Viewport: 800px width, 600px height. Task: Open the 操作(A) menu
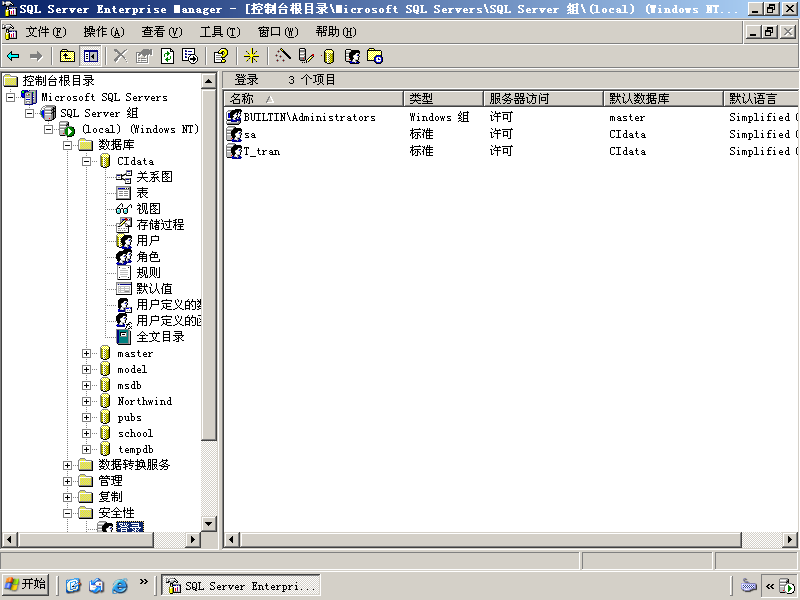pyautogui.click(x=104, y=32)
